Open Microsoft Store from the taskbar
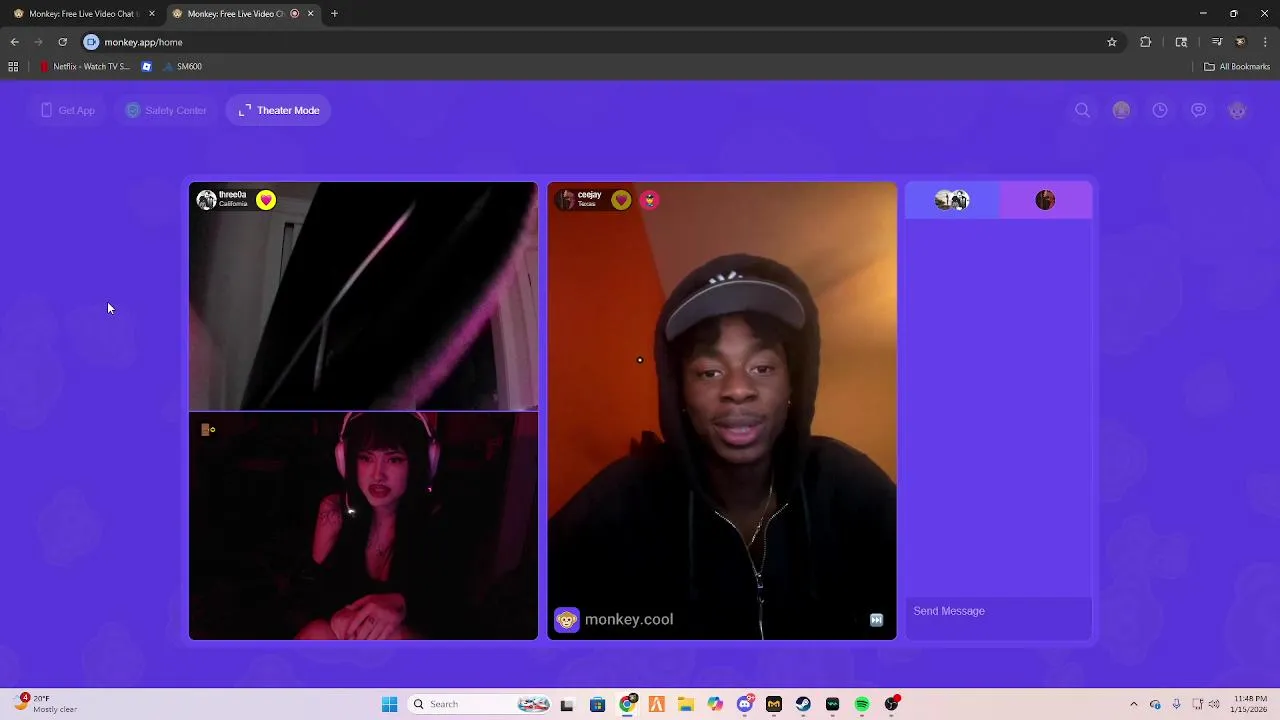 coord(597,704)
